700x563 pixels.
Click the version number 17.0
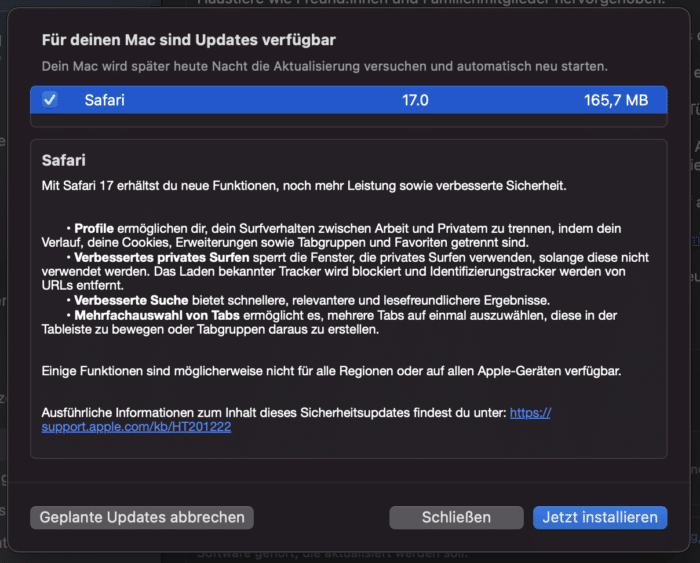coord(415,100)
